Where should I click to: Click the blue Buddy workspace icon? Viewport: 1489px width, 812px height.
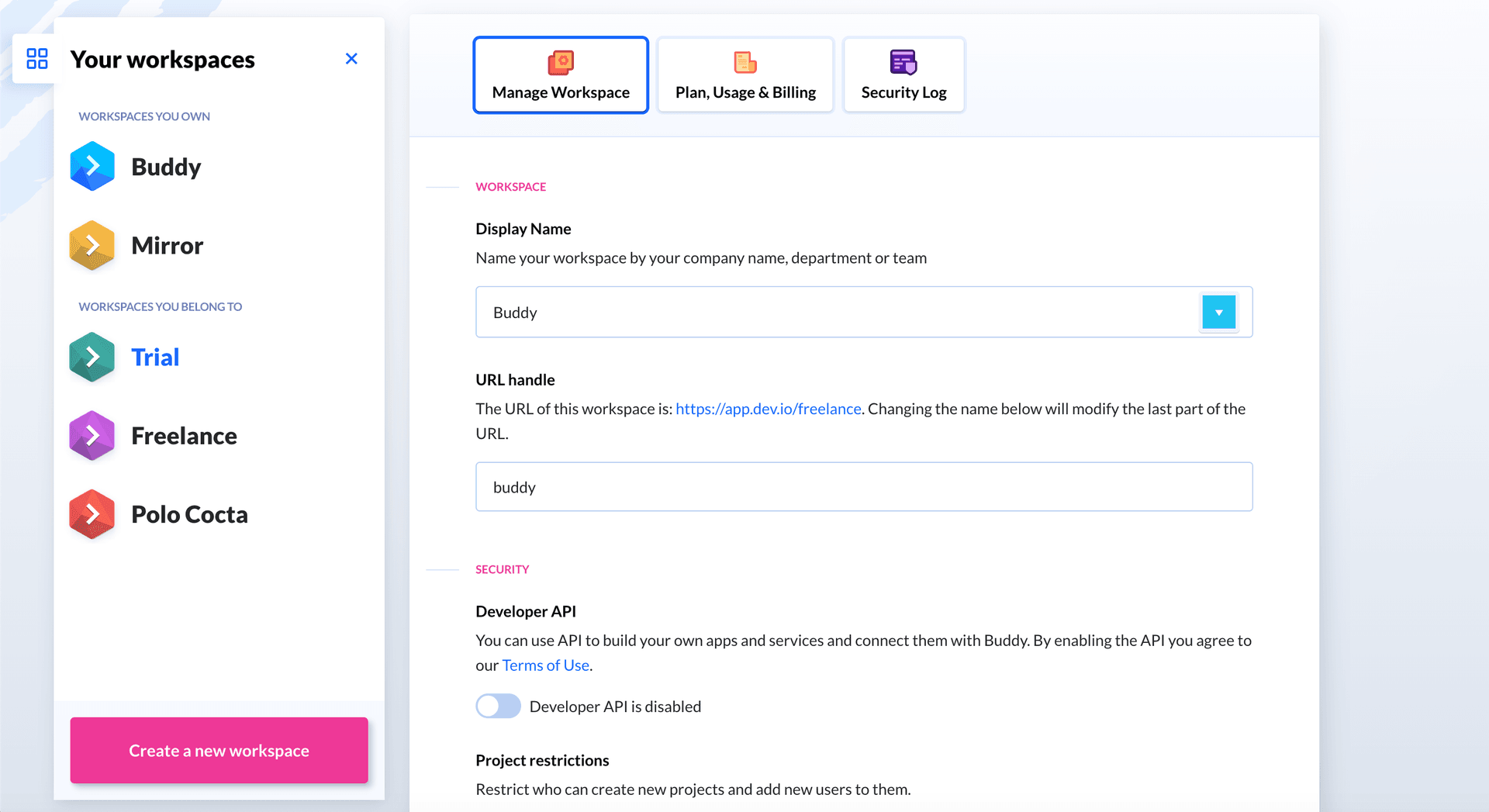point(92,166)
